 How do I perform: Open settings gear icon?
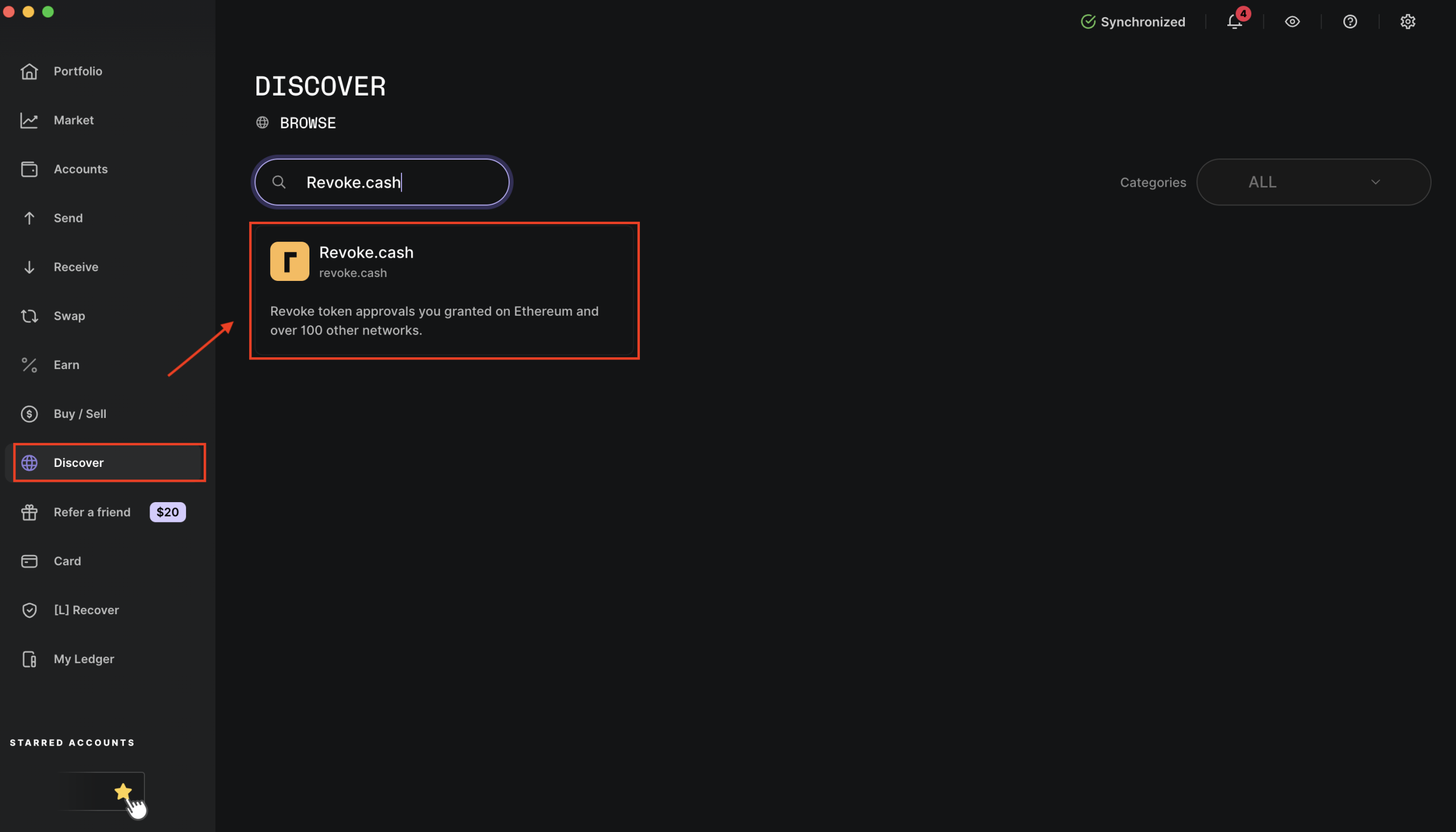[x=1408, y=22]
